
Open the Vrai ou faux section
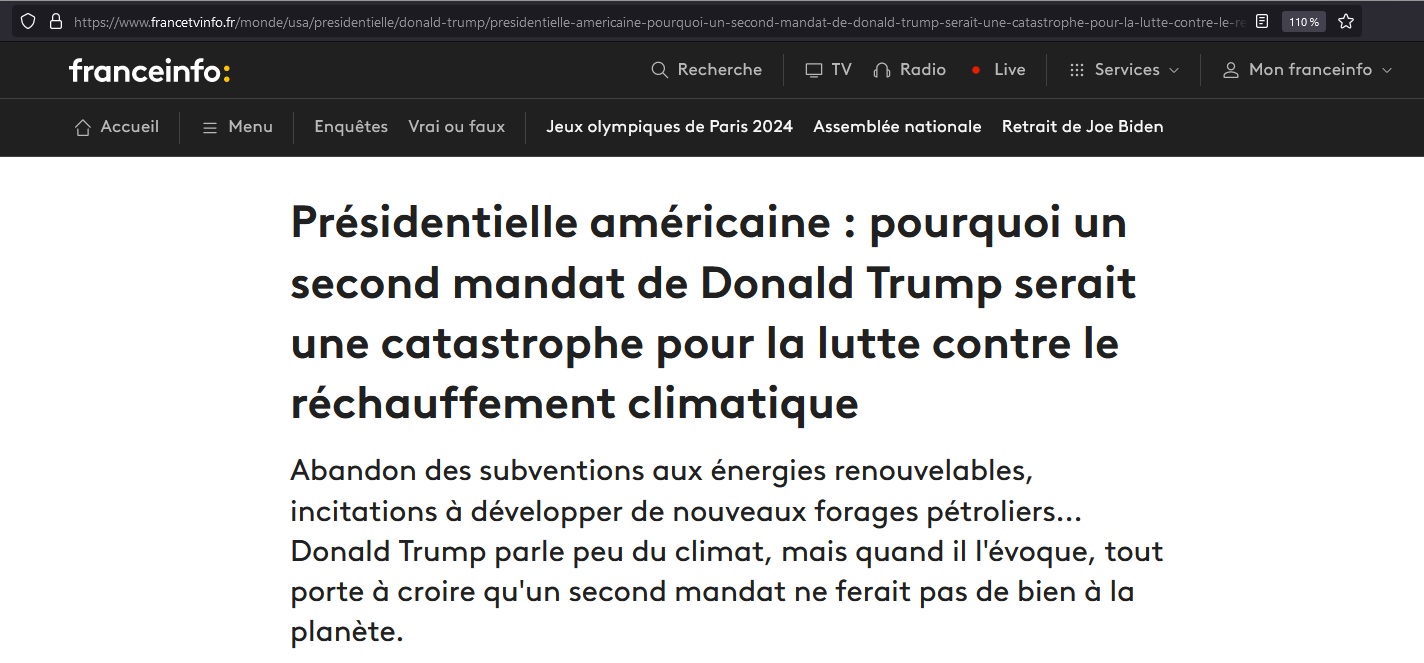456,127
